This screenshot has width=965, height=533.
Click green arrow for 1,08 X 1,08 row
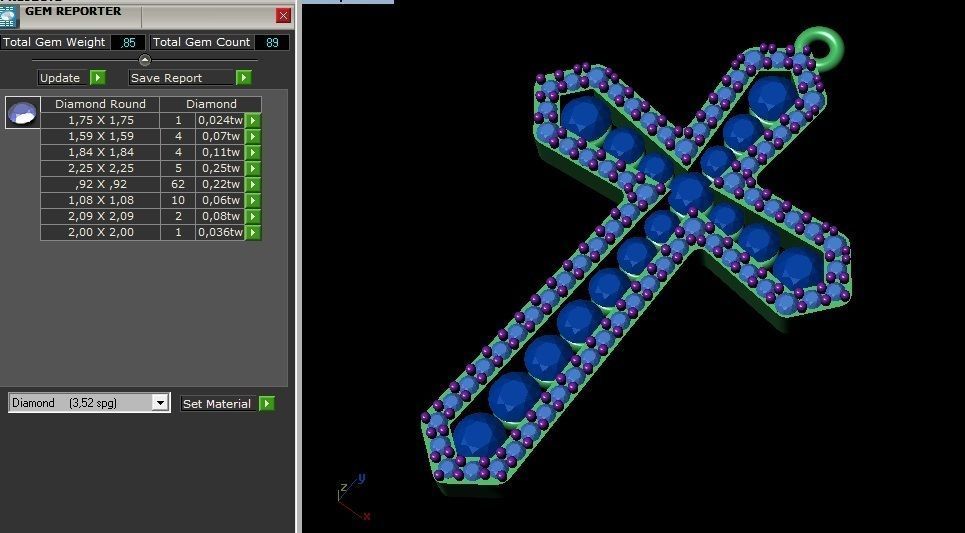point(253,200)
